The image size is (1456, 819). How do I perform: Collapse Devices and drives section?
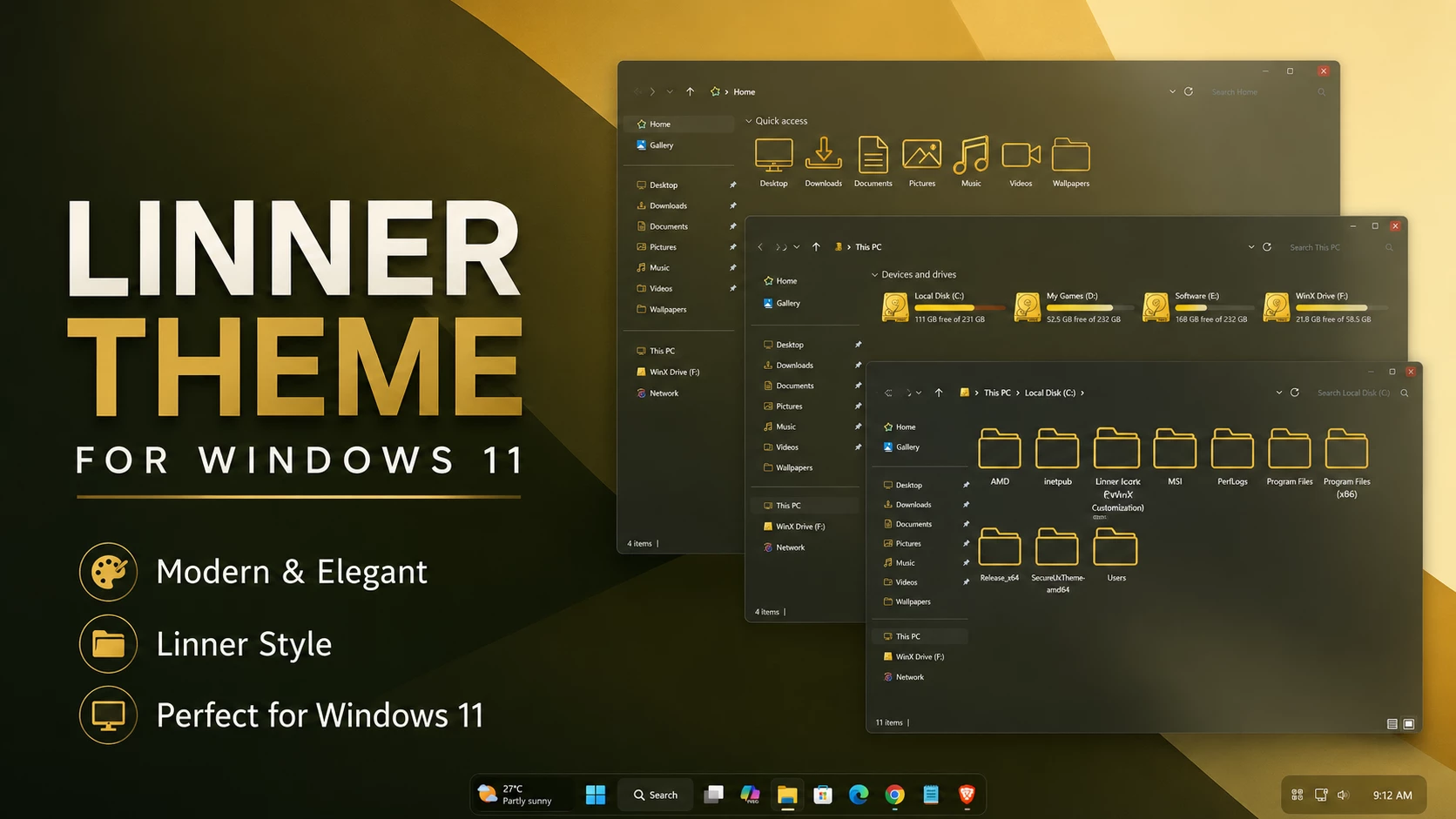tap(874, 275)
